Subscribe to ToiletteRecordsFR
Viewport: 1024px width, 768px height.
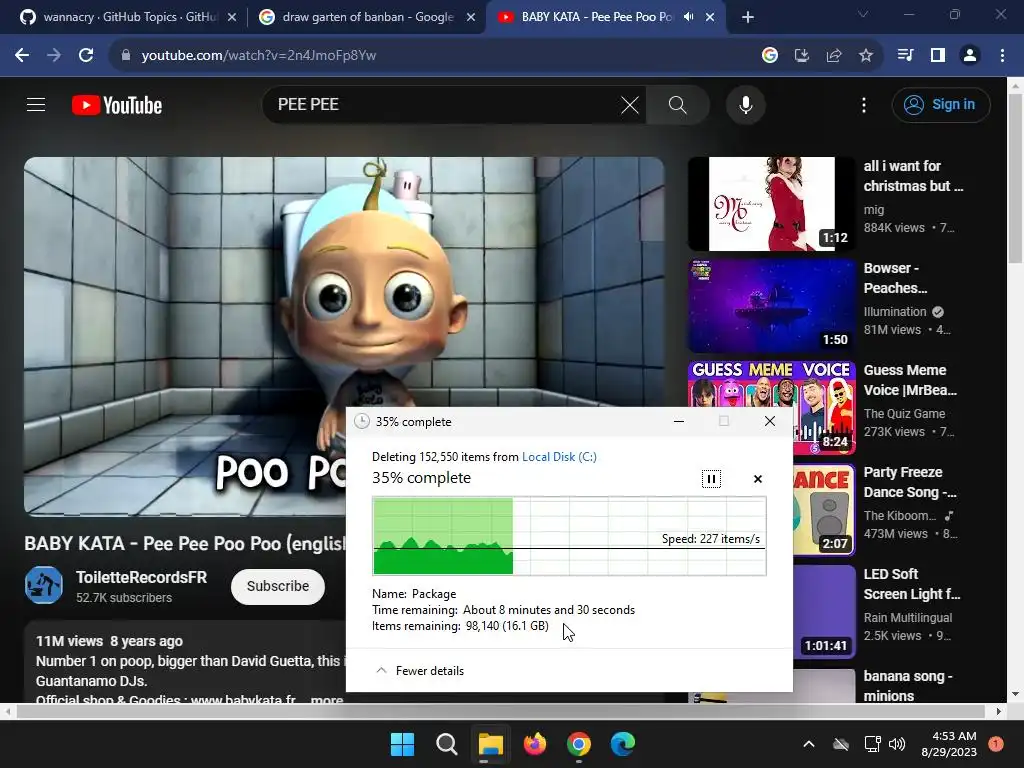[x=278, y=586]
